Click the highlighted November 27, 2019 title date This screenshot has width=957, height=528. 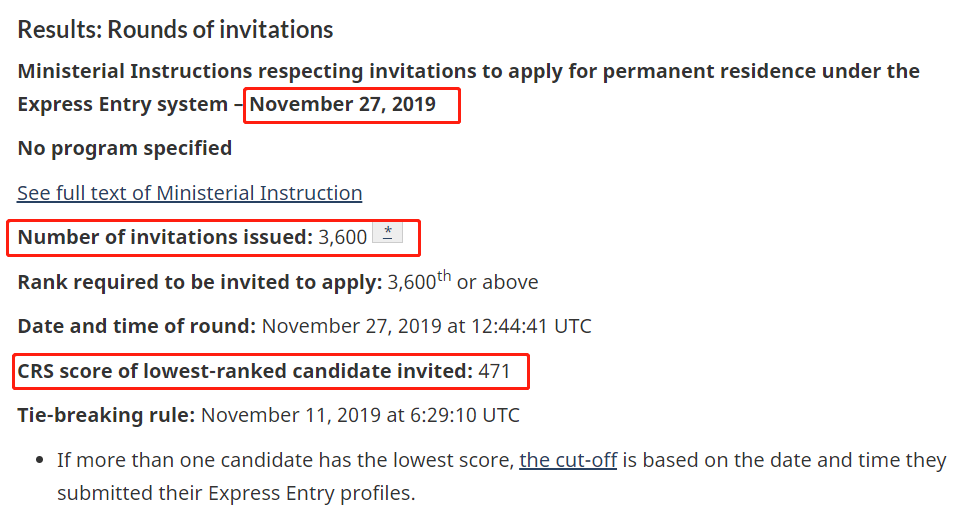(342, 104)
